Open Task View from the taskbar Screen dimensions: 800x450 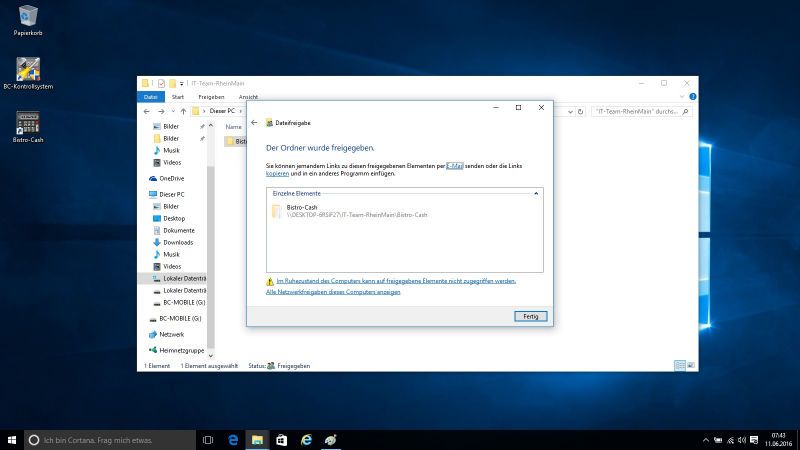(208, 440)
